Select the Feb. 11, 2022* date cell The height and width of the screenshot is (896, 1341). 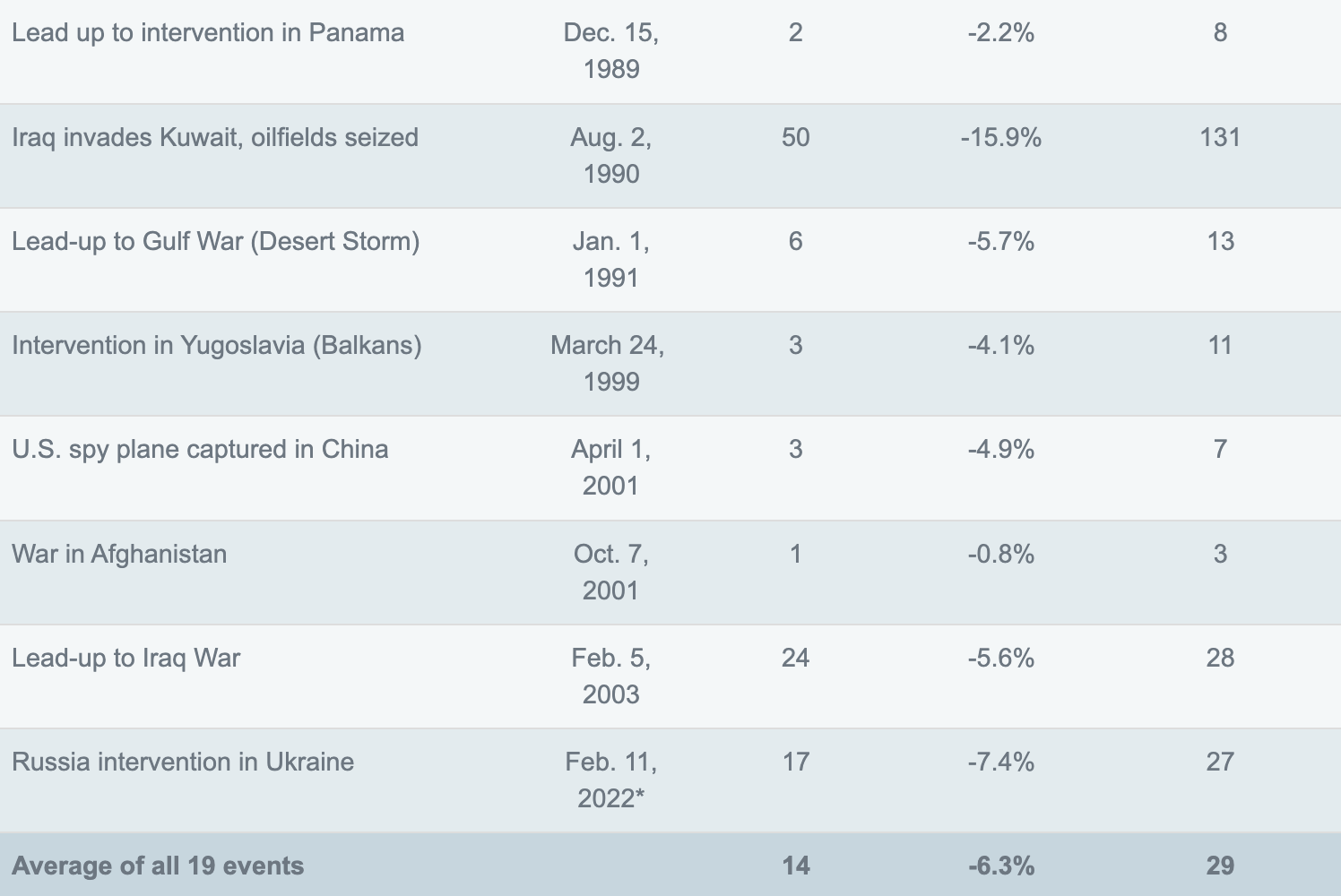pos(611,780)
